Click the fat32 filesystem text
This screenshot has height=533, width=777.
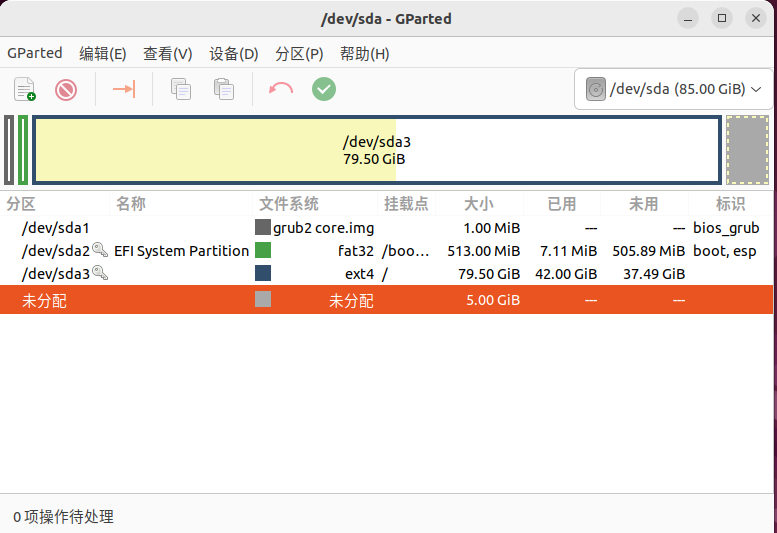pyautogui.click(x=356, y=251)
